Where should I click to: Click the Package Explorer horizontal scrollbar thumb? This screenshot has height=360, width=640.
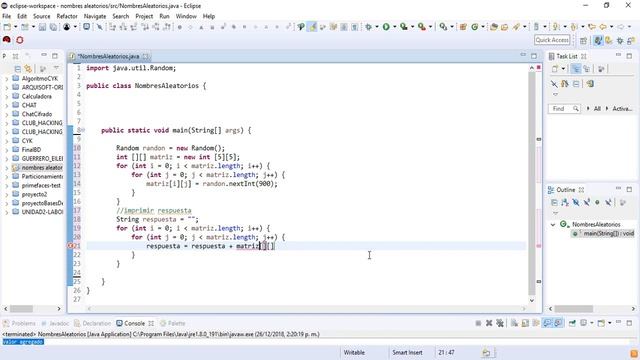tap(21, 309)
